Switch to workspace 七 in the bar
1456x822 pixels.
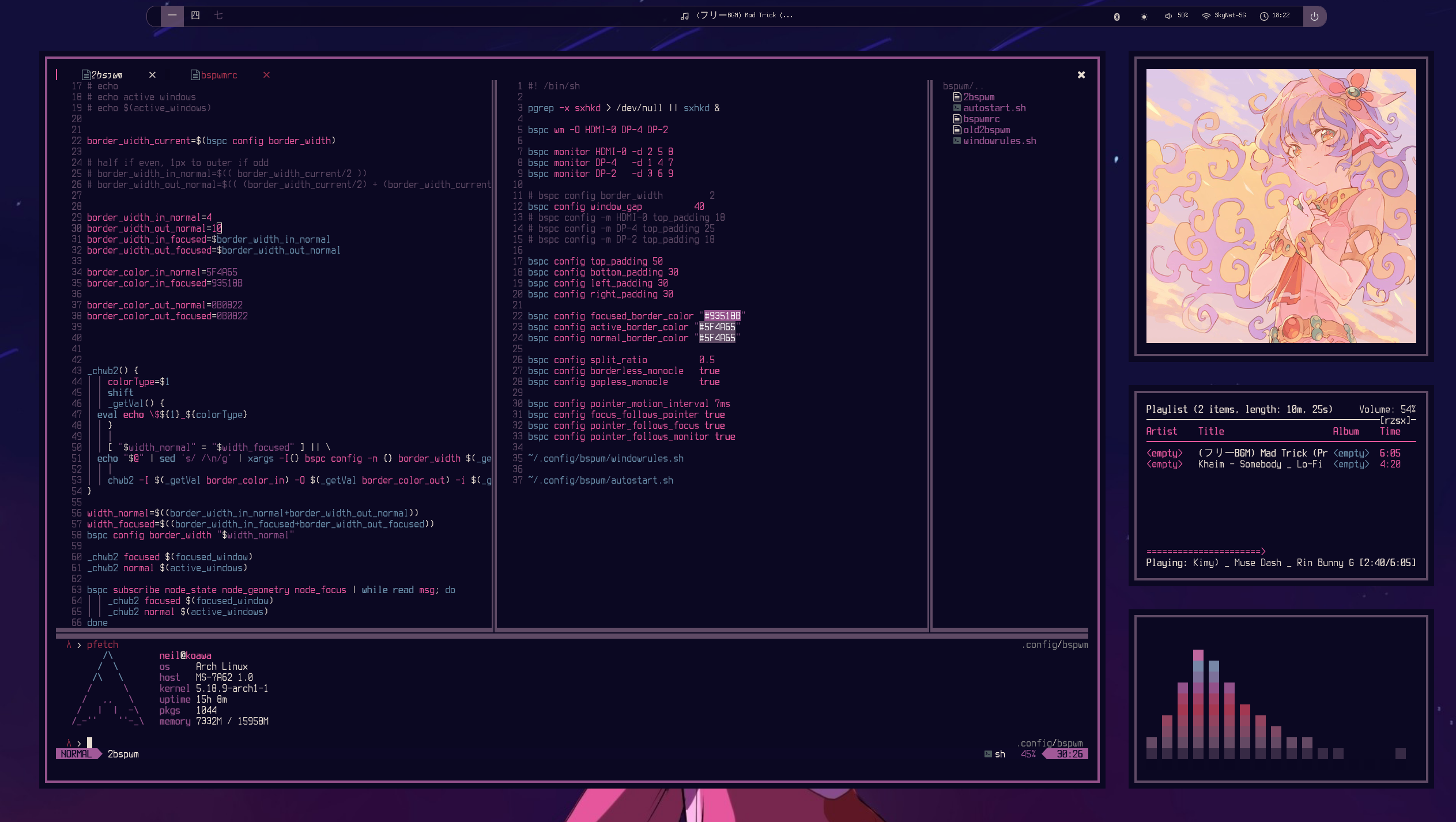pos(218,16)
